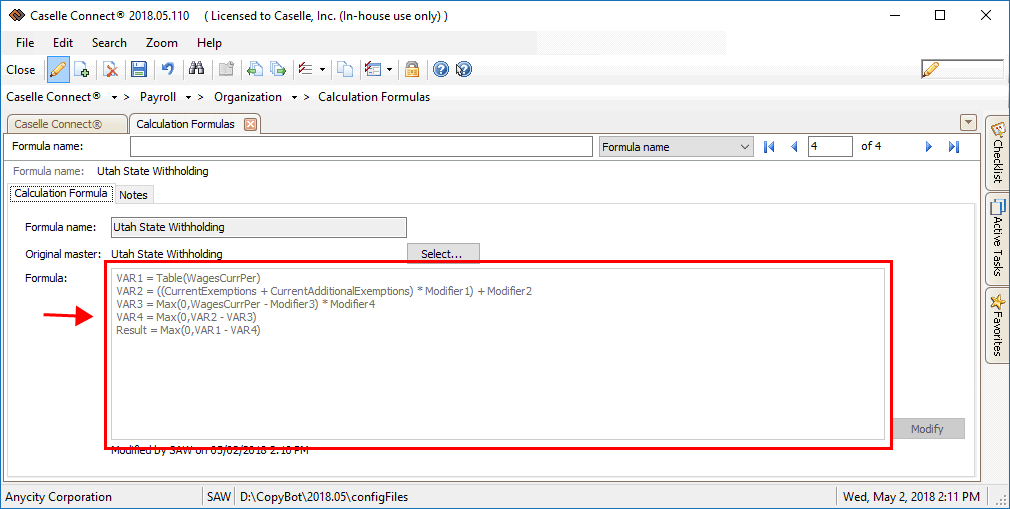Open the Edit menu
The height and width of the screenshot is (509, 1010).
pyautogui.click(x=62, y=43)
